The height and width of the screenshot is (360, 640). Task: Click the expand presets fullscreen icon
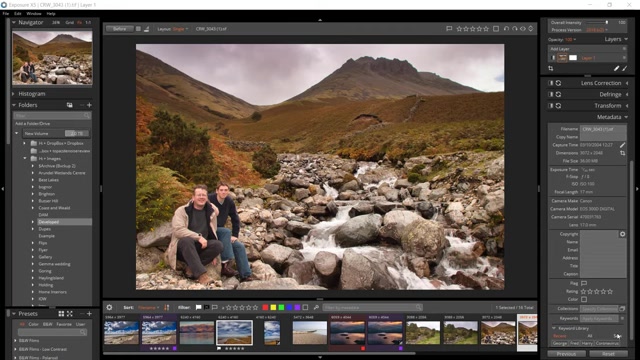70,313
